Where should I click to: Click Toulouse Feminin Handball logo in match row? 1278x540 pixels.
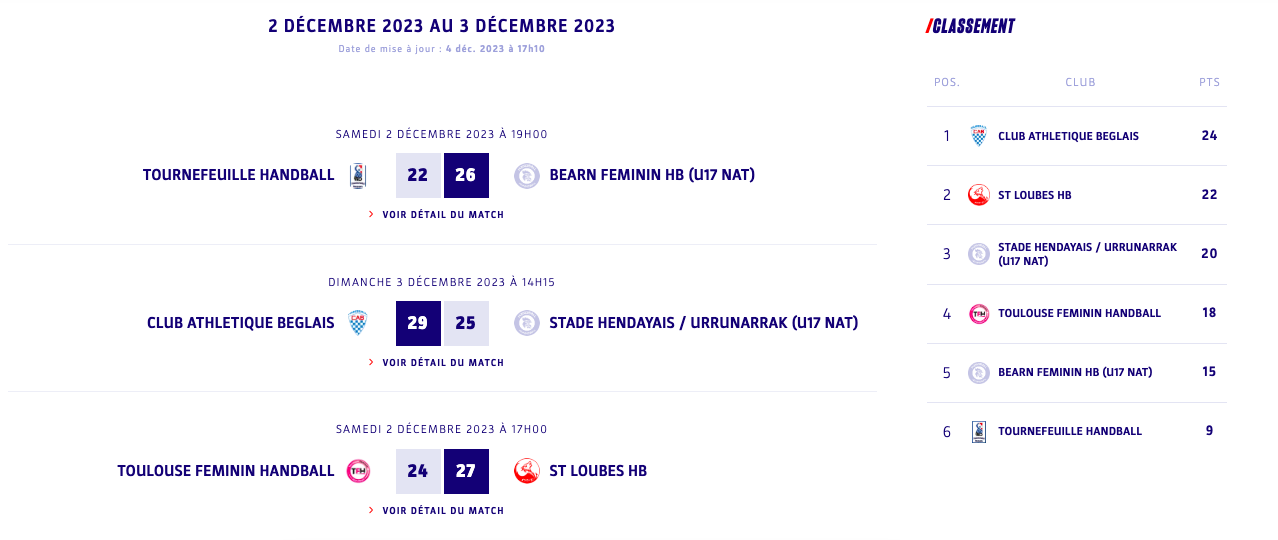tap(358, 471)
